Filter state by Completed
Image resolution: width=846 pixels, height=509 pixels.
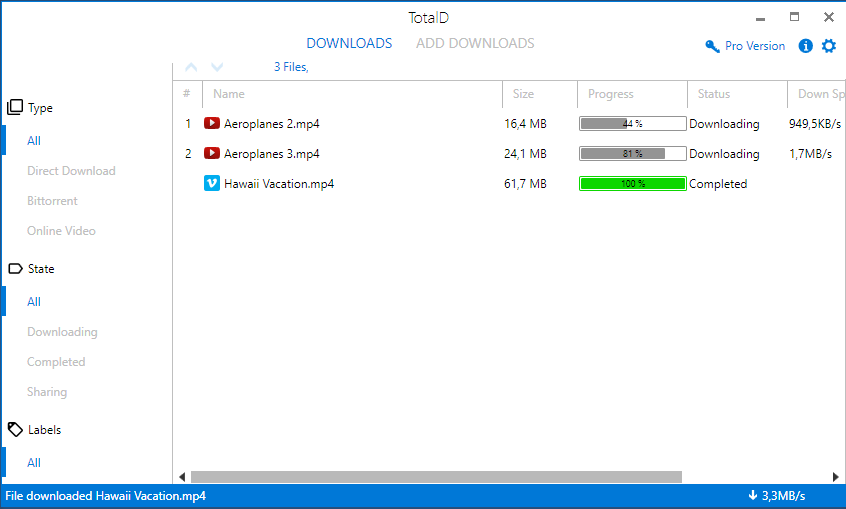click(x=56, y=362)
